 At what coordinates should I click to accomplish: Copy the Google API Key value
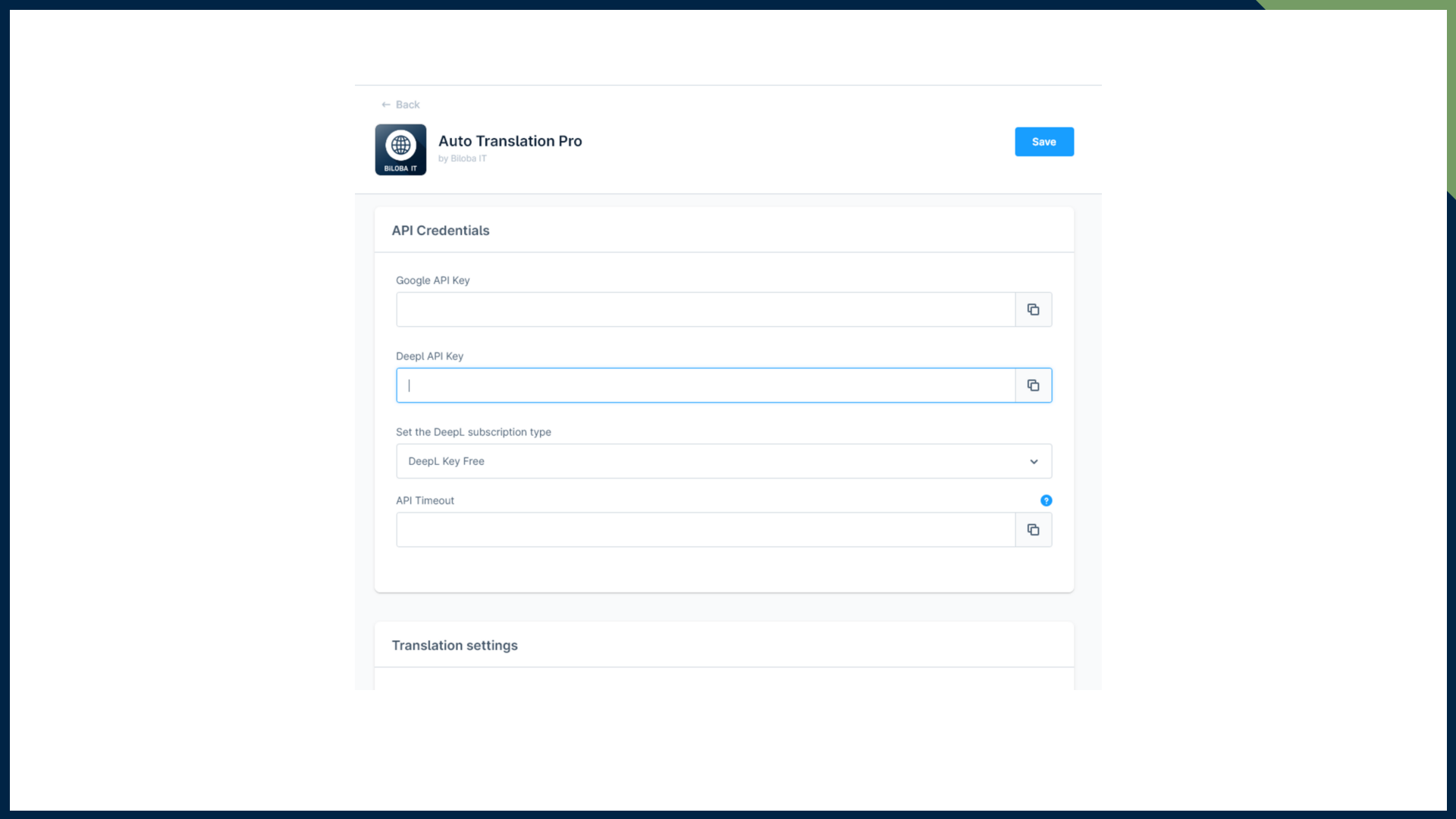(x=1033, y=309)
